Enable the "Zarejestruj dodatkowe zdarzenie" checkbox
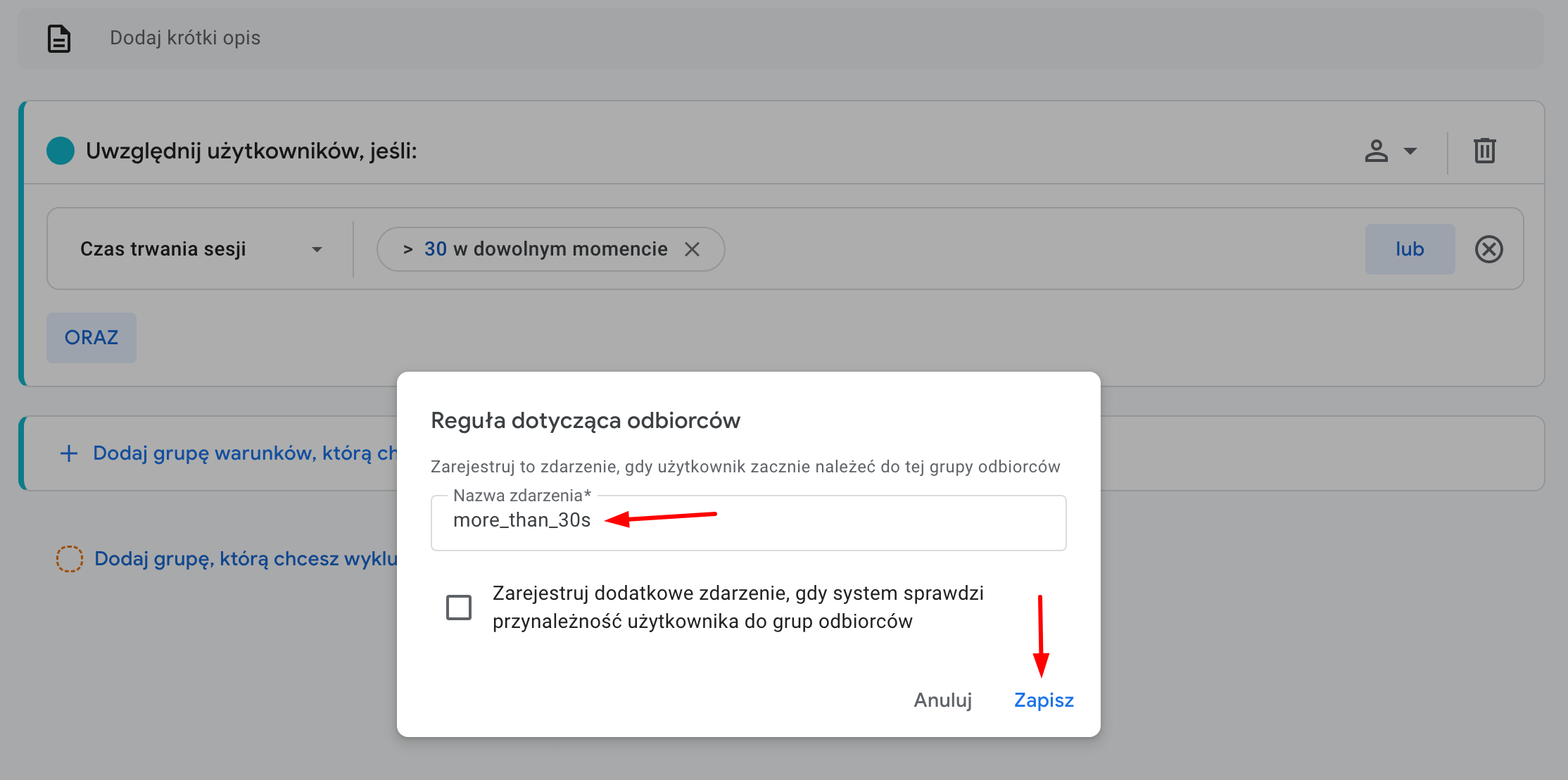Viewport: 1568px width, 780px height. click(x=459, y=607)
